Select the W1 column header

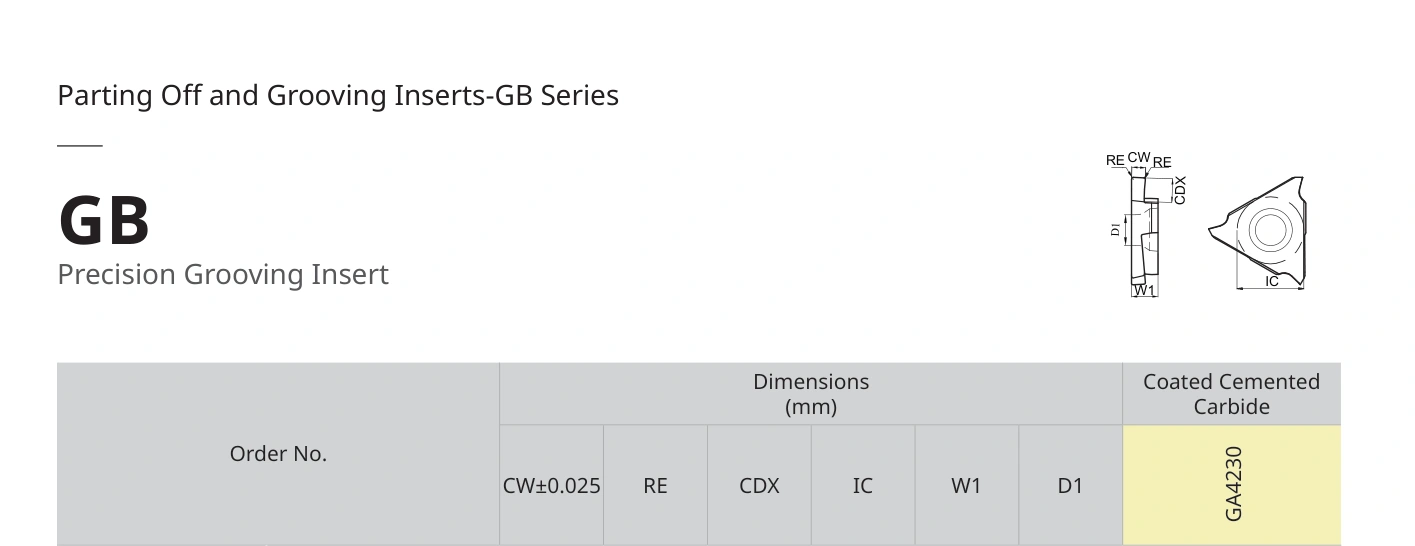click(x=967, y=486)
